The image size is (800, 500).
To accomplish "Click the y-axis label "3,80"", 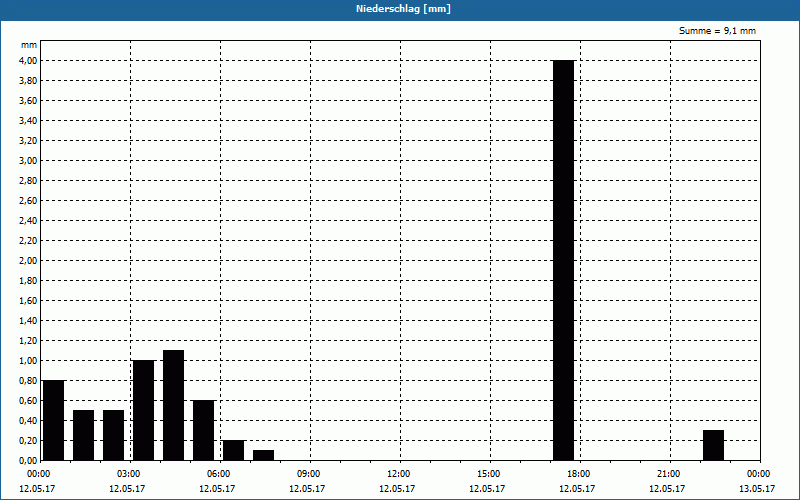I will (28, 81).
